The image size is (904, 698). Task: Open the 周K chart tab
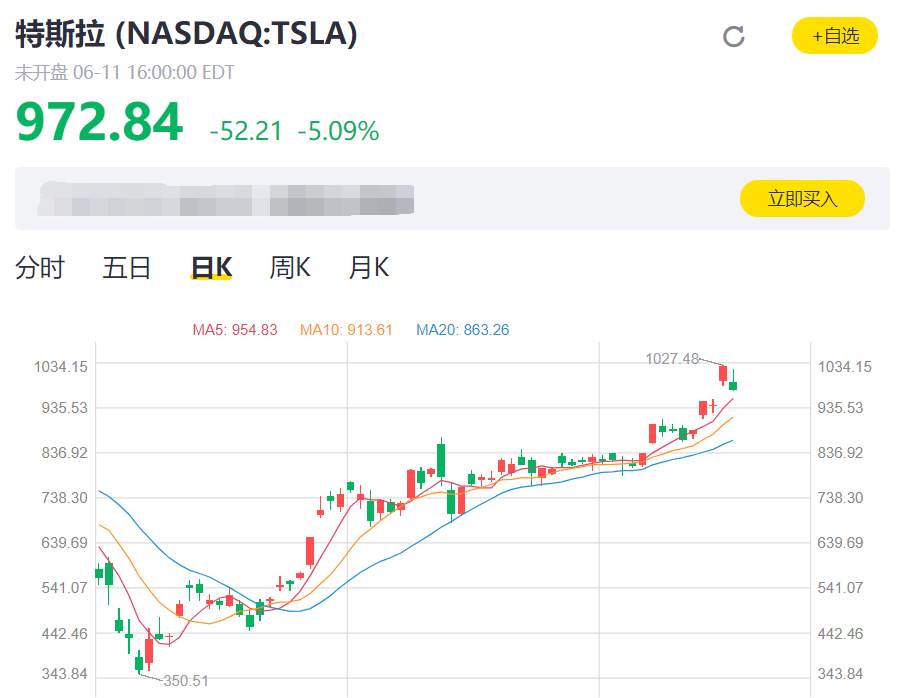[x=290, y=268]
